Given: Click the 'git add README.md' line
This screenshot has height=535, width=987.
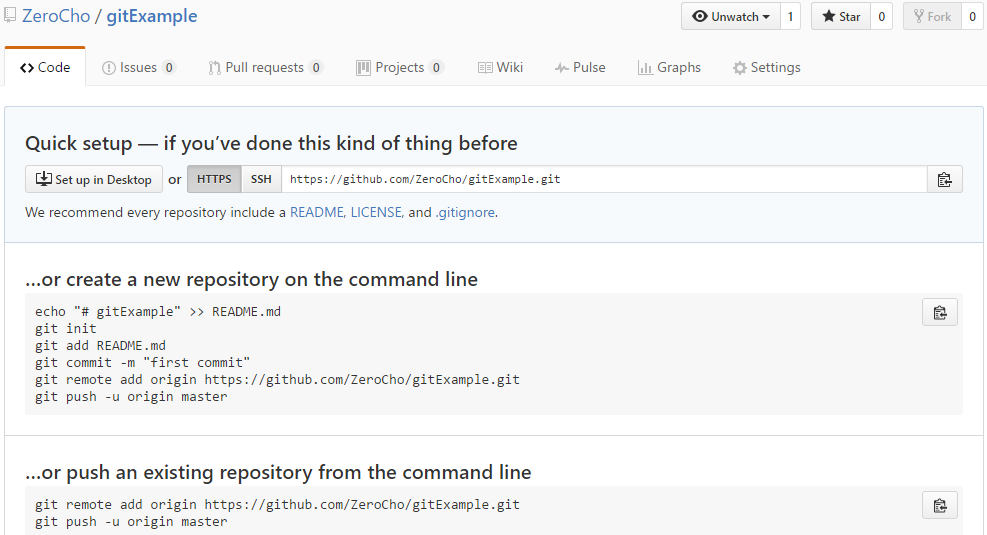Looking at the screenshot, I should [x=101, y=346].
